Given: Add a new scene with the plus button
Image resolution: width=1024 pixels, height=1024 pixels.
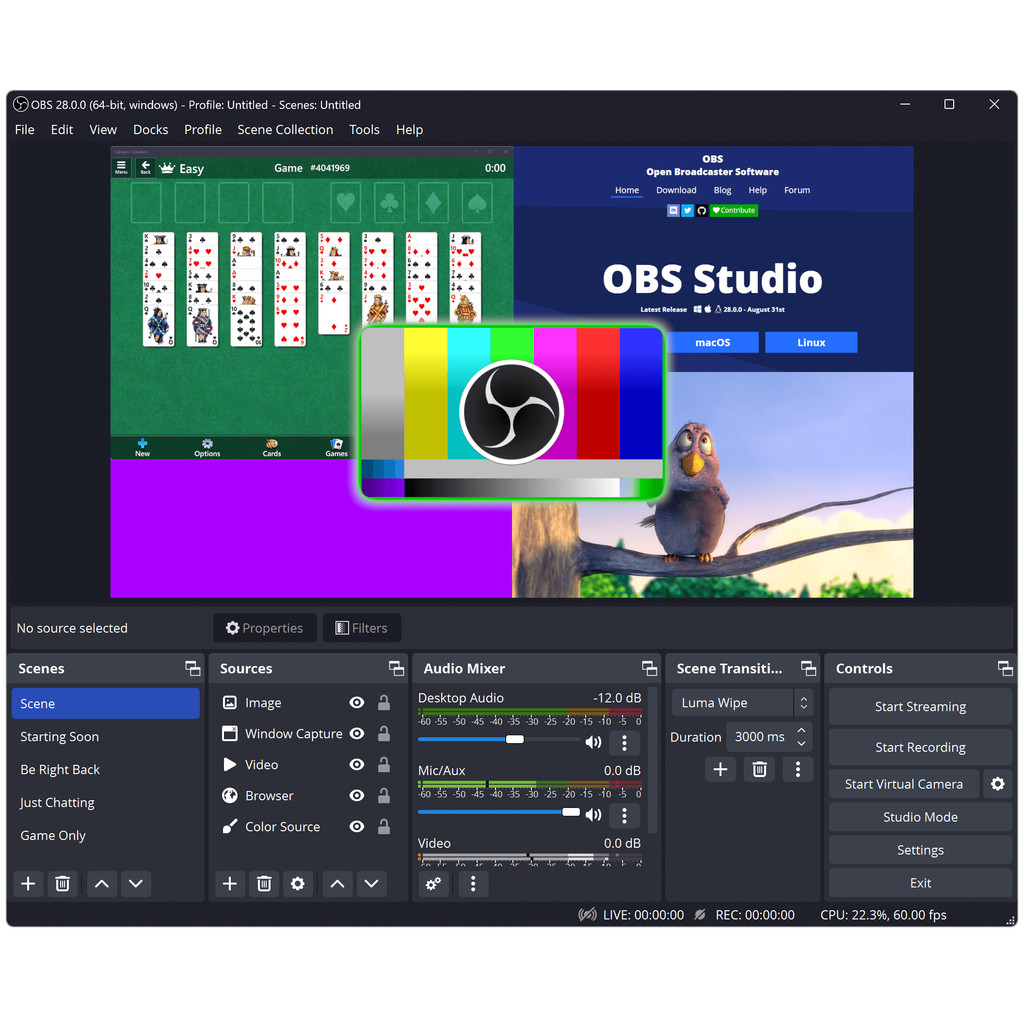Looking at the screenshot, I should [x=28, y=884].
